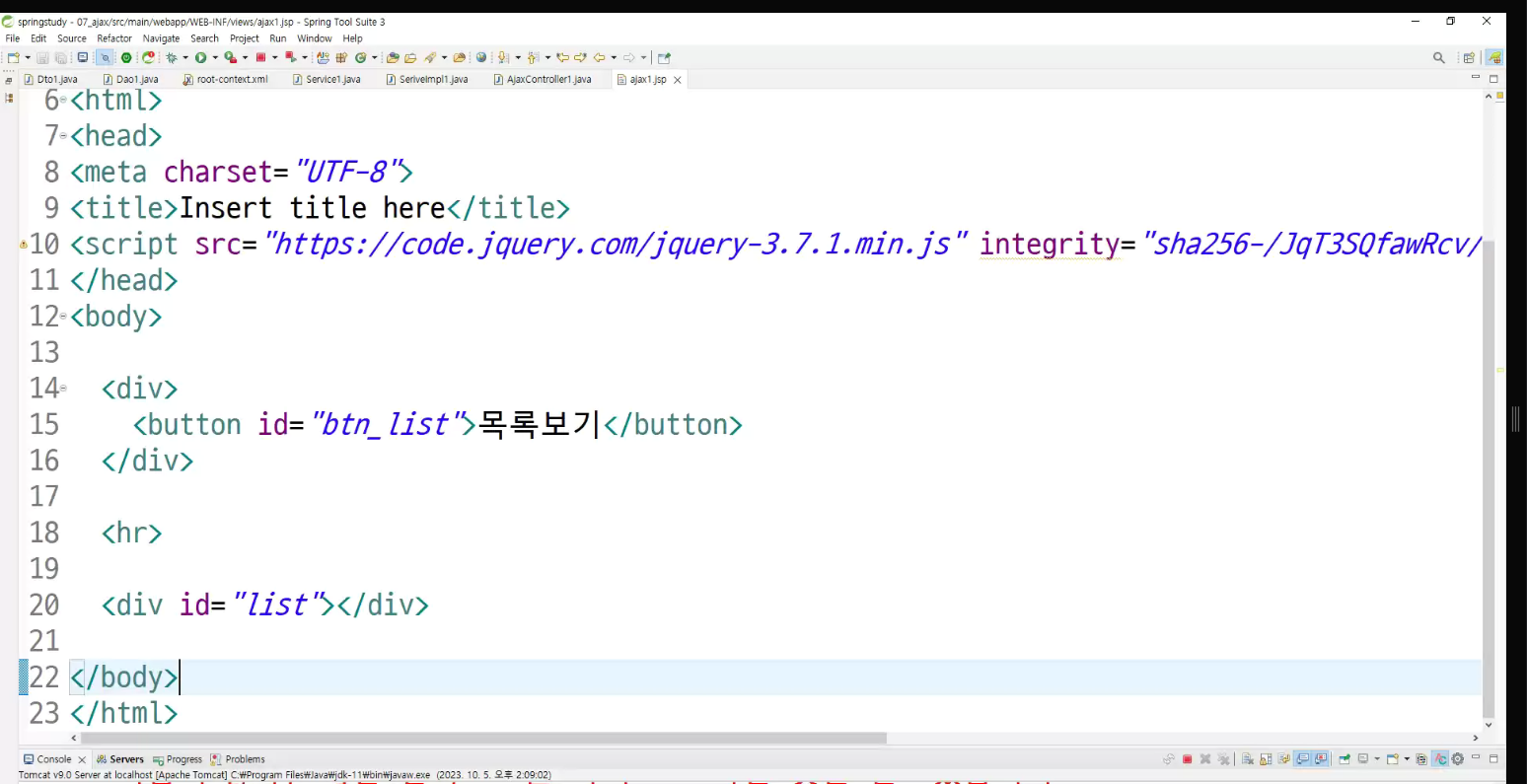Open dropdown arrow beside Debug icon
Screen dimensions: 1527x784
185,57
